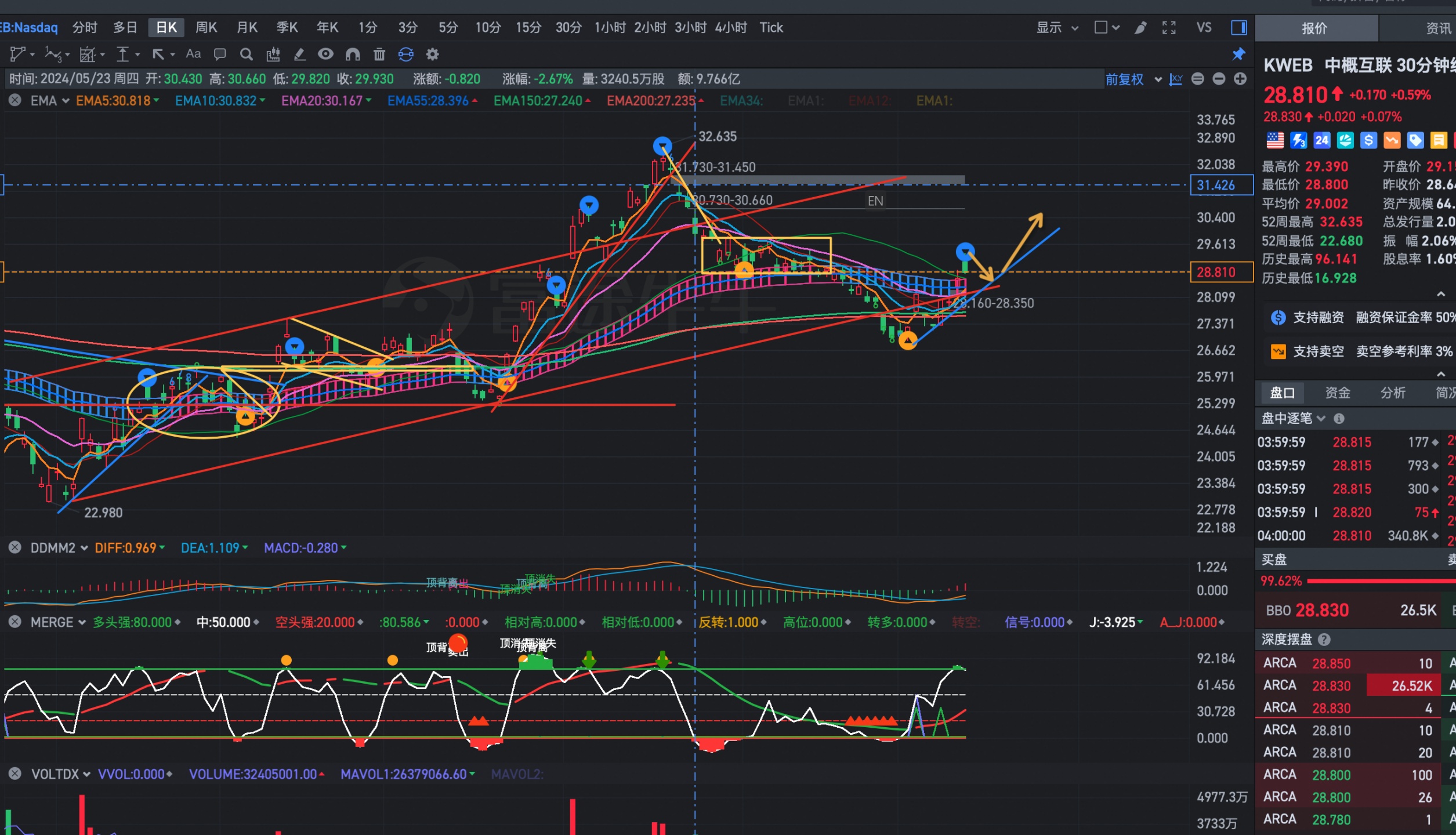Toggle drawings visibility with eye icon

325,55
